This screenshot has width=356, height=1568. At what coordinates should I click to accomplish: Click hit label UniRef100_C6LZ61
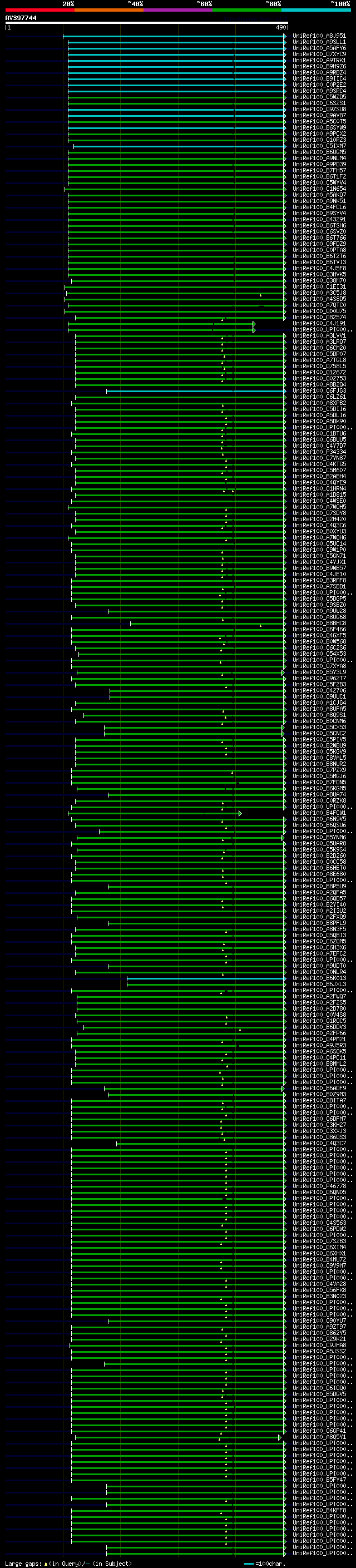click(x=319, y=397)
